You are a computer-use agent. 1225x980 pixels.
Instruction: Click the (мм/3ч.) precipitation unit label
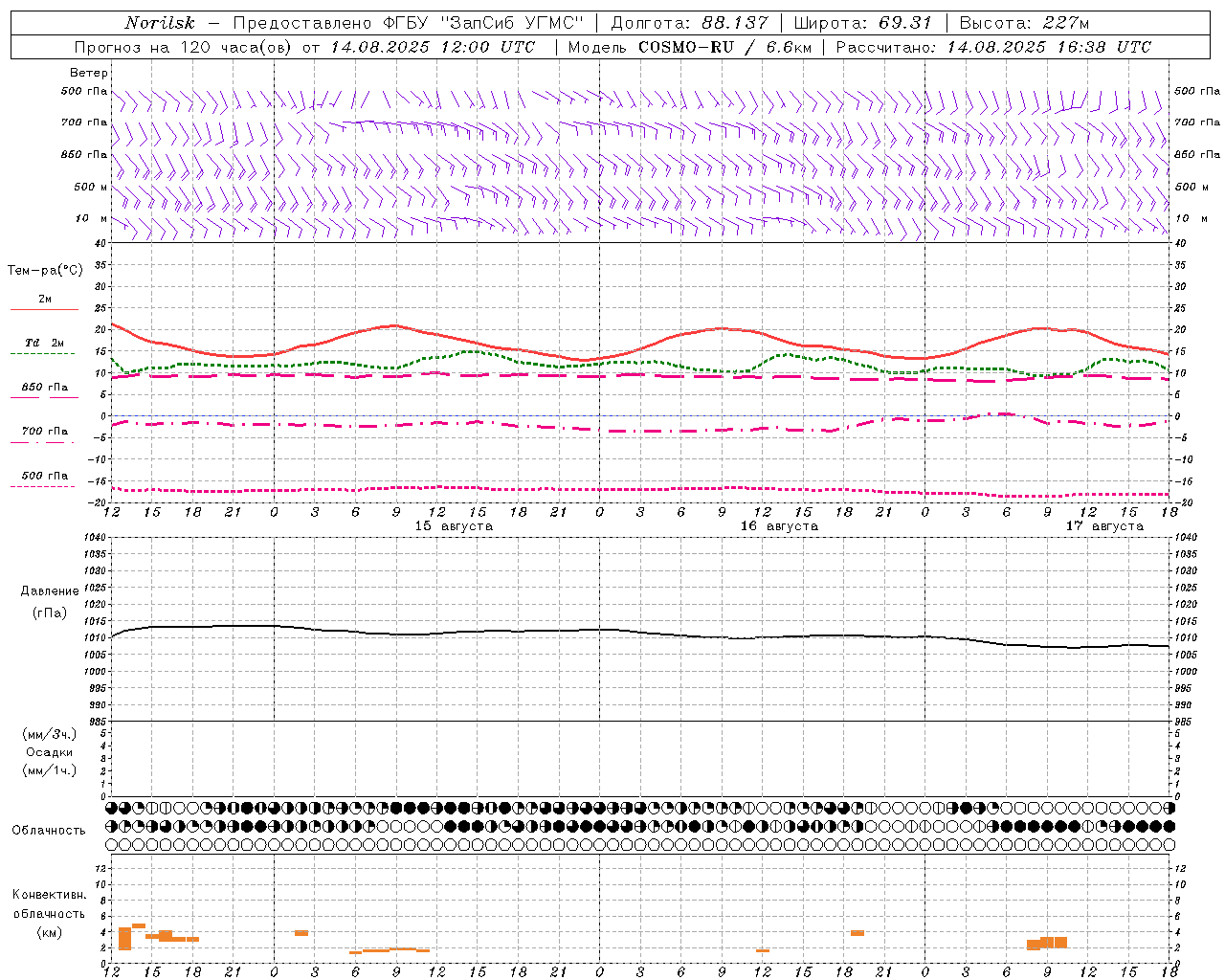tap(50, 734)
